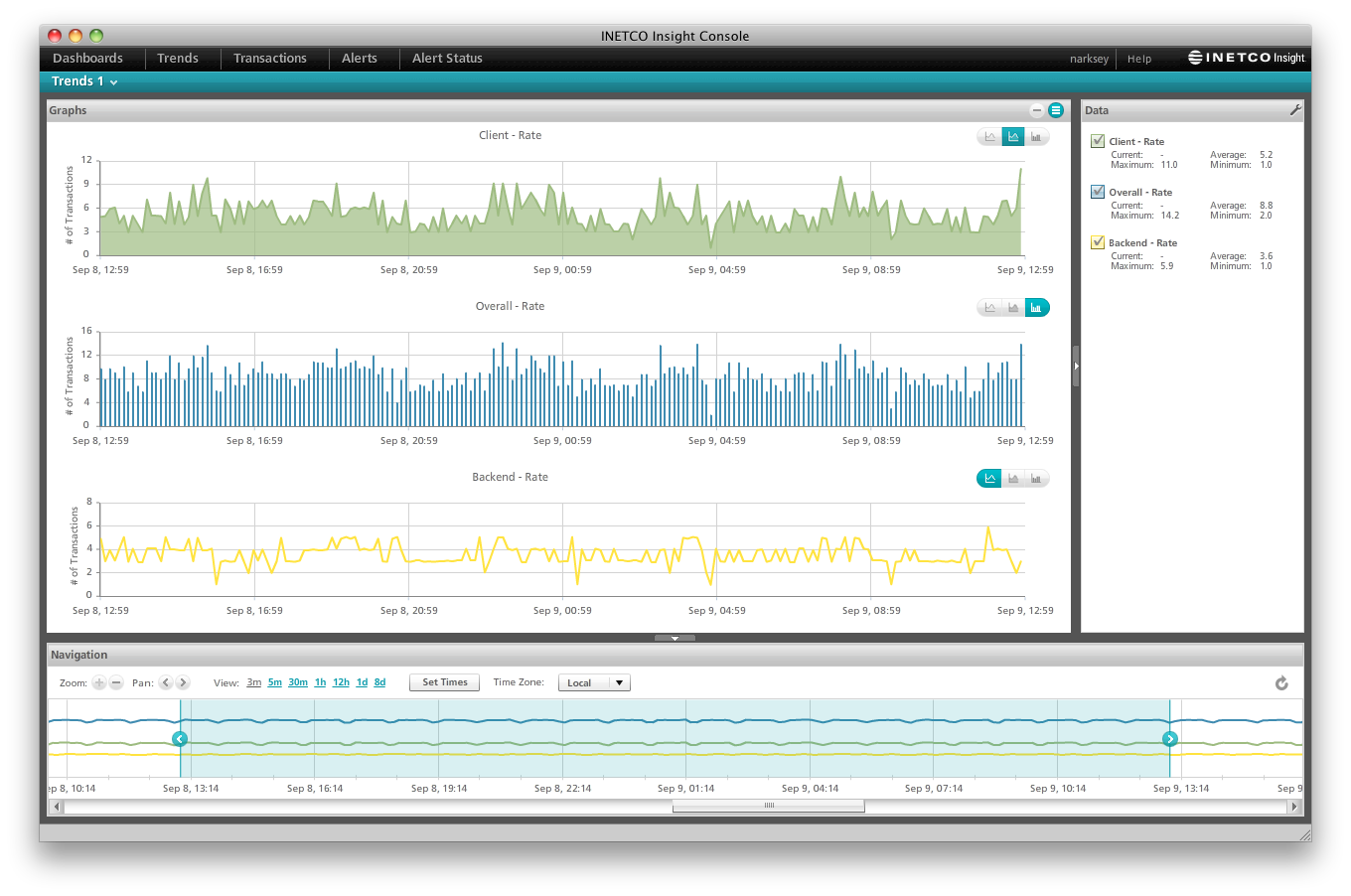Pan the timeline left
1351x896 pixels.
(x=166, y=682)
